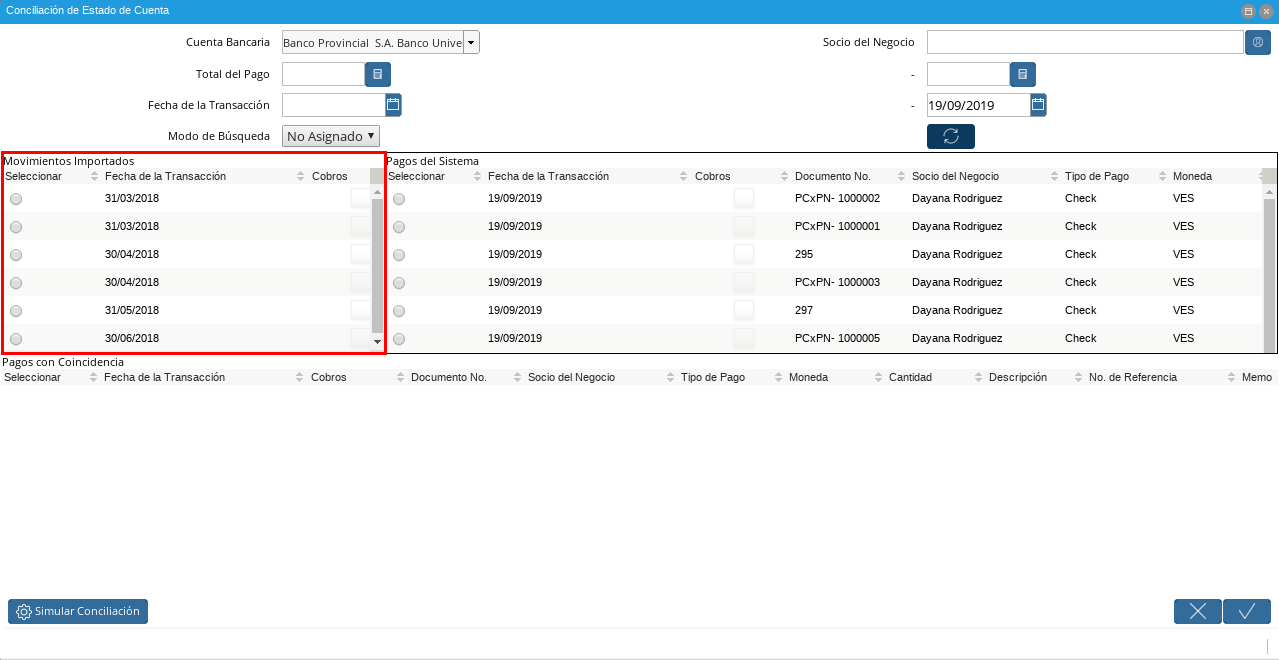
Task: Select system payment PCxPN- 1000002 radio
Action: click(399, 199)
